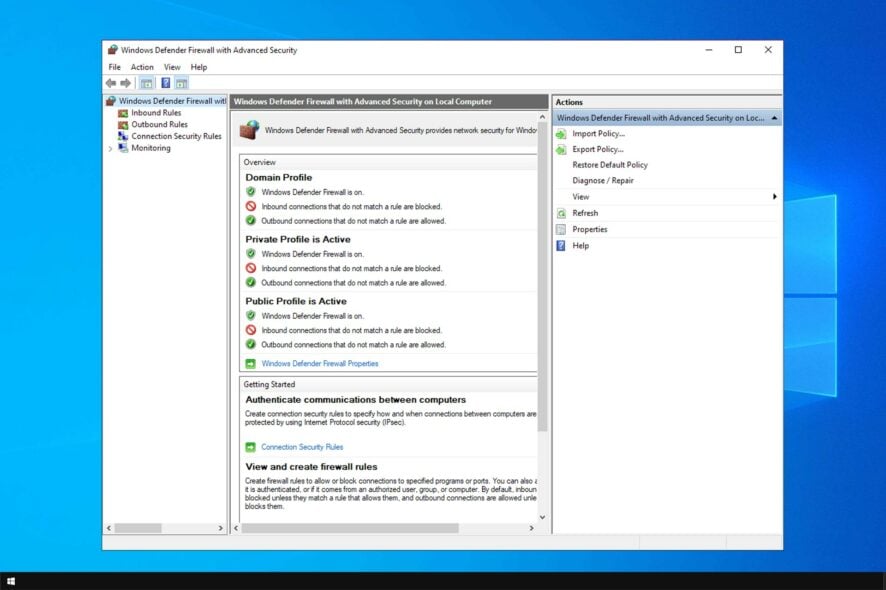Click Authenticate communications between computers heading
Image resolution: width=886 pixels, height=590 pixels.
pyautogui.click(x=355, y=400)
